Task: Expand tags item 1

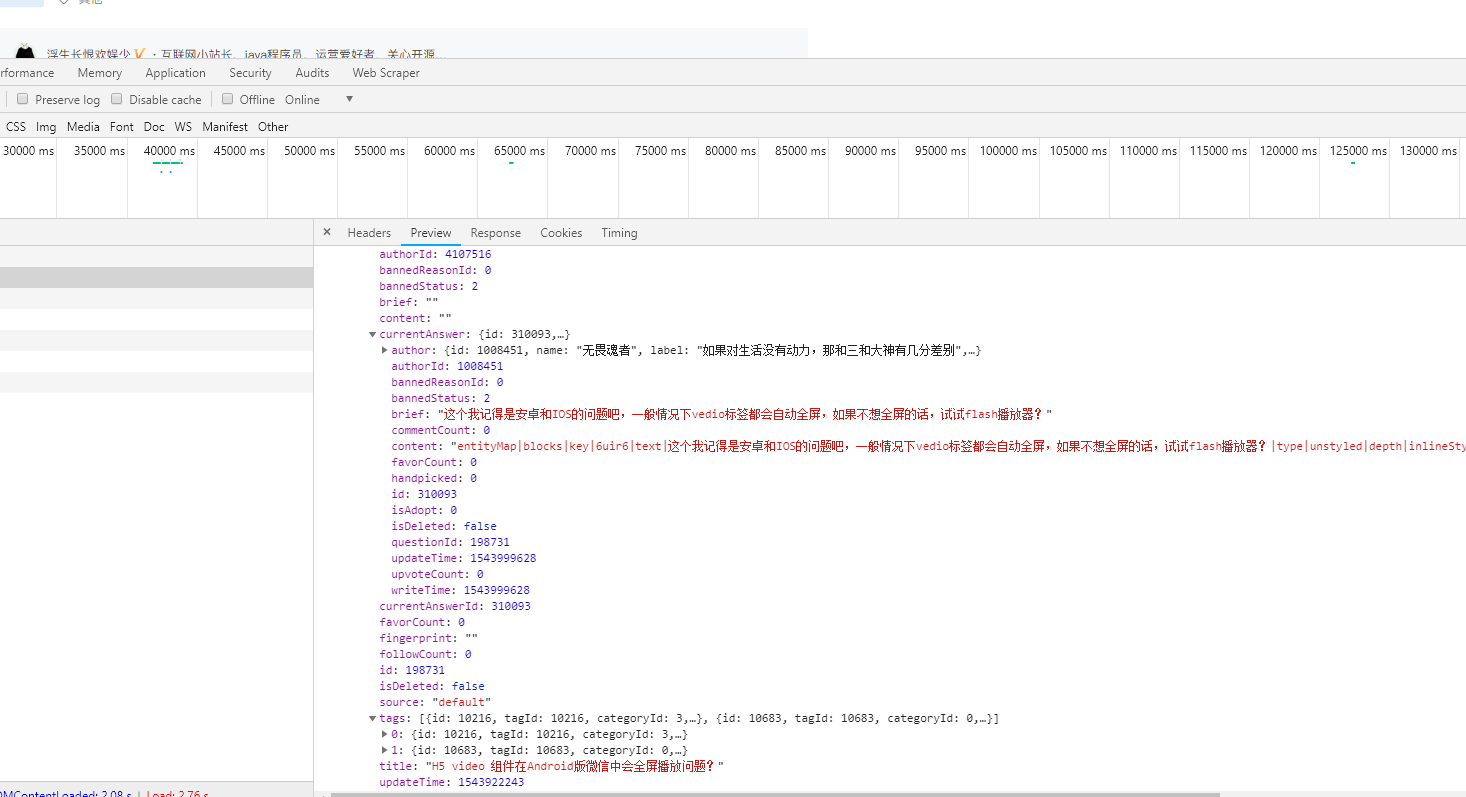Action: click(x=385, y=750)
